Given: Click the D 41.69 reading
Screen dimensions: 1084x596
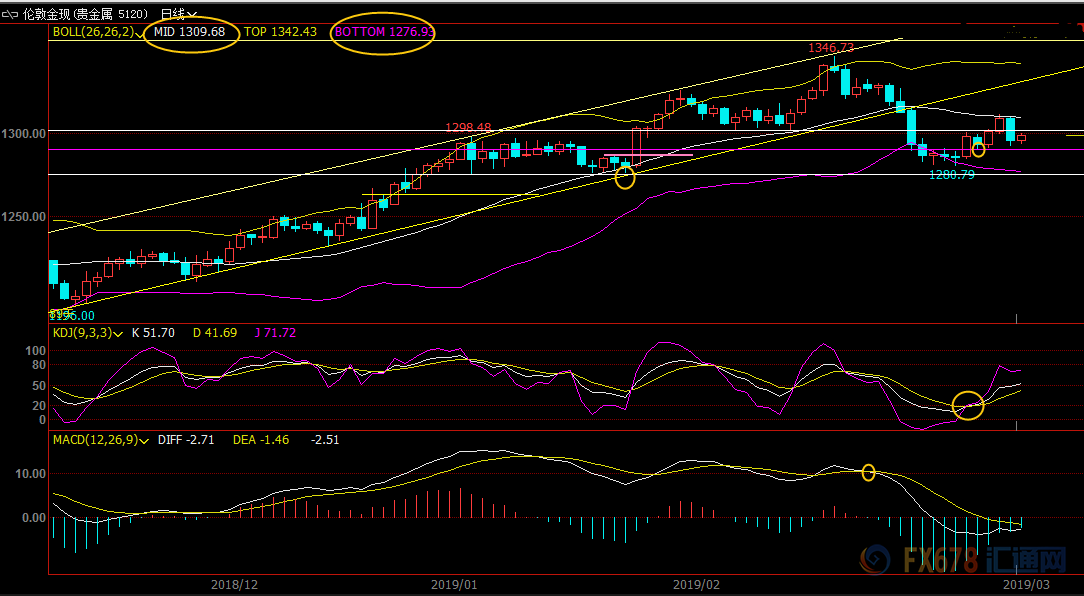Looking at the screenshot, I should [x=215, y=333].
